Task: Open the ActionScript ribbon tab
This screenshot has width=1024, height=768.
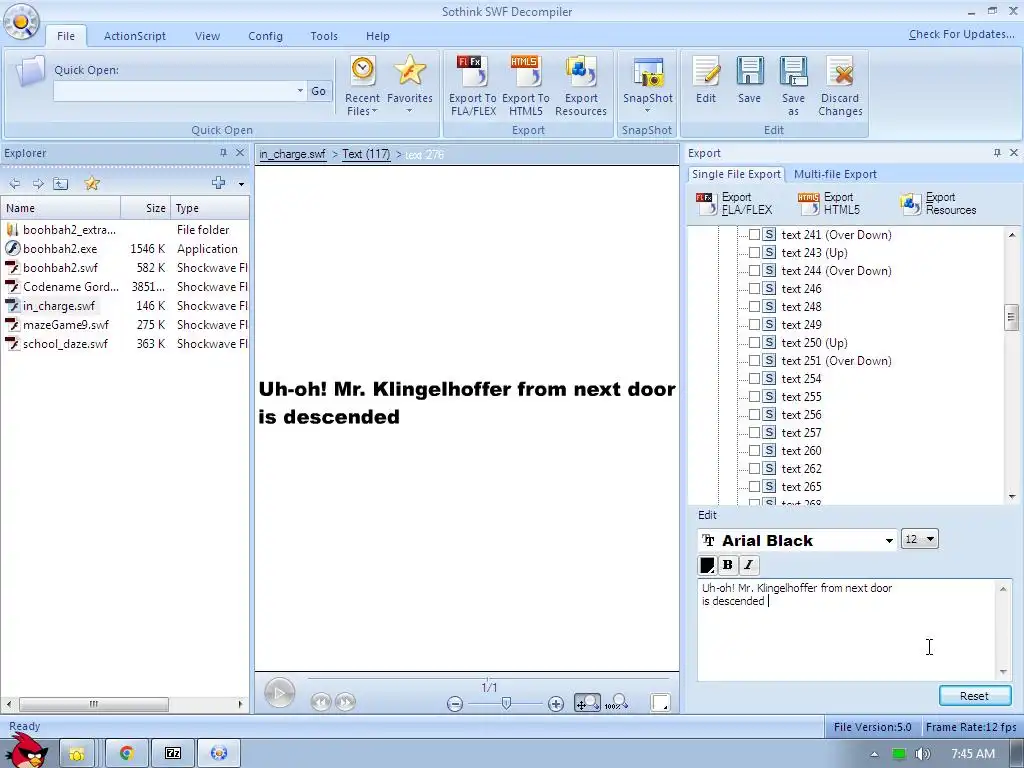Action: (135, 36)
